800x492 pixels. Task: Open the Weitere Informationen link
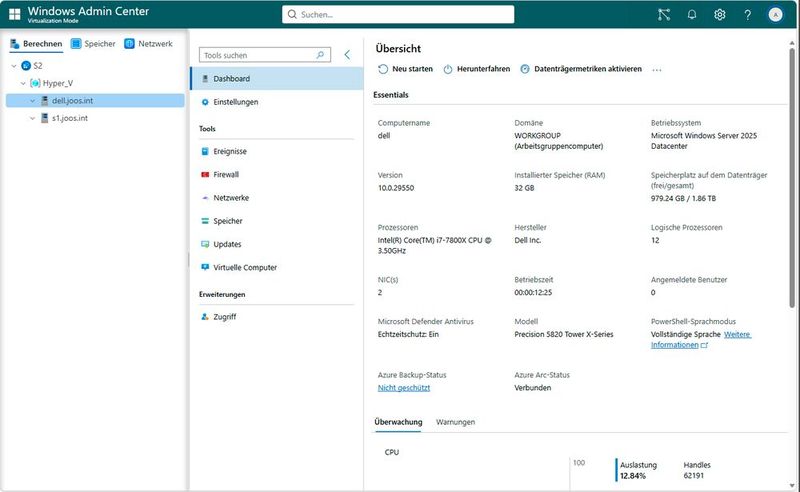click(x=701, y=339)
